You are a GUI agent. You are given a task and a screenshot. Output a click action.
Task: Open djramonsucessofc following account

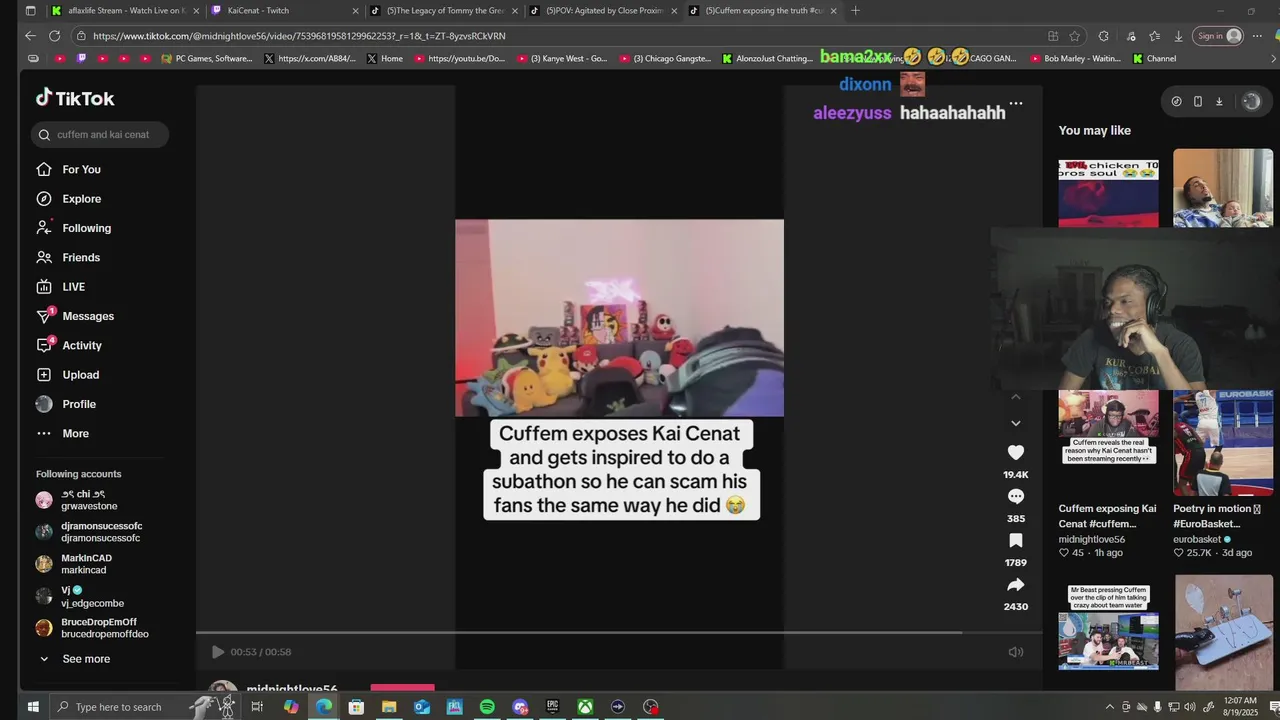[90, 532]
